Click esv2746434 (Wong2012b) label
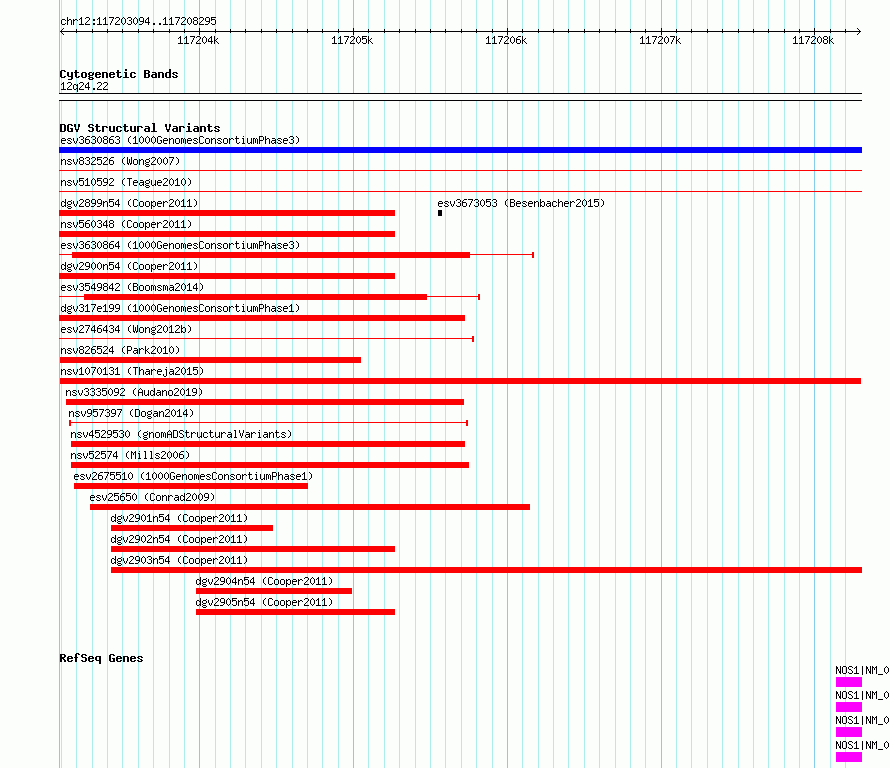This screenshot has width=890, height=768. pyautogui.click(x=126, y=329)
